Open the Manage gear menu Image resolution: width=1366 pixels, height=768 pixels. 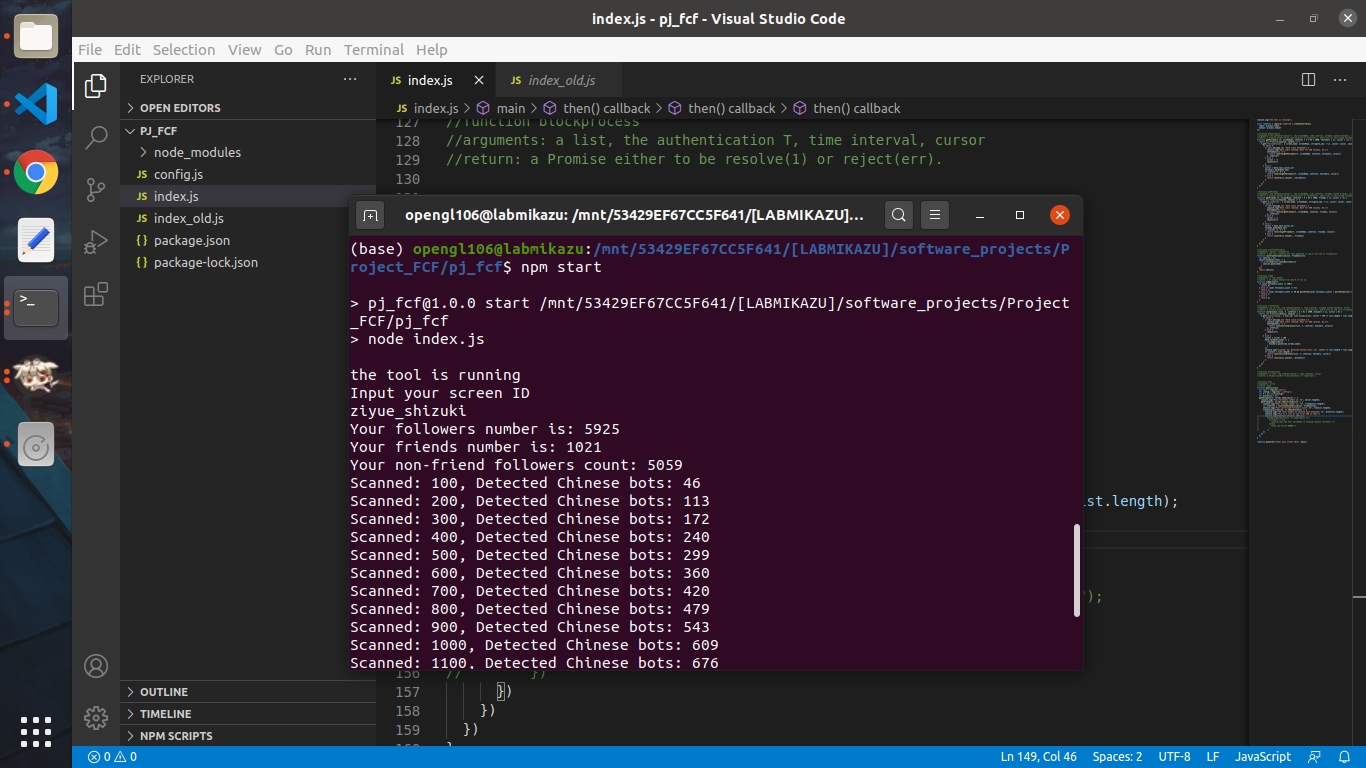coord(96,717)
